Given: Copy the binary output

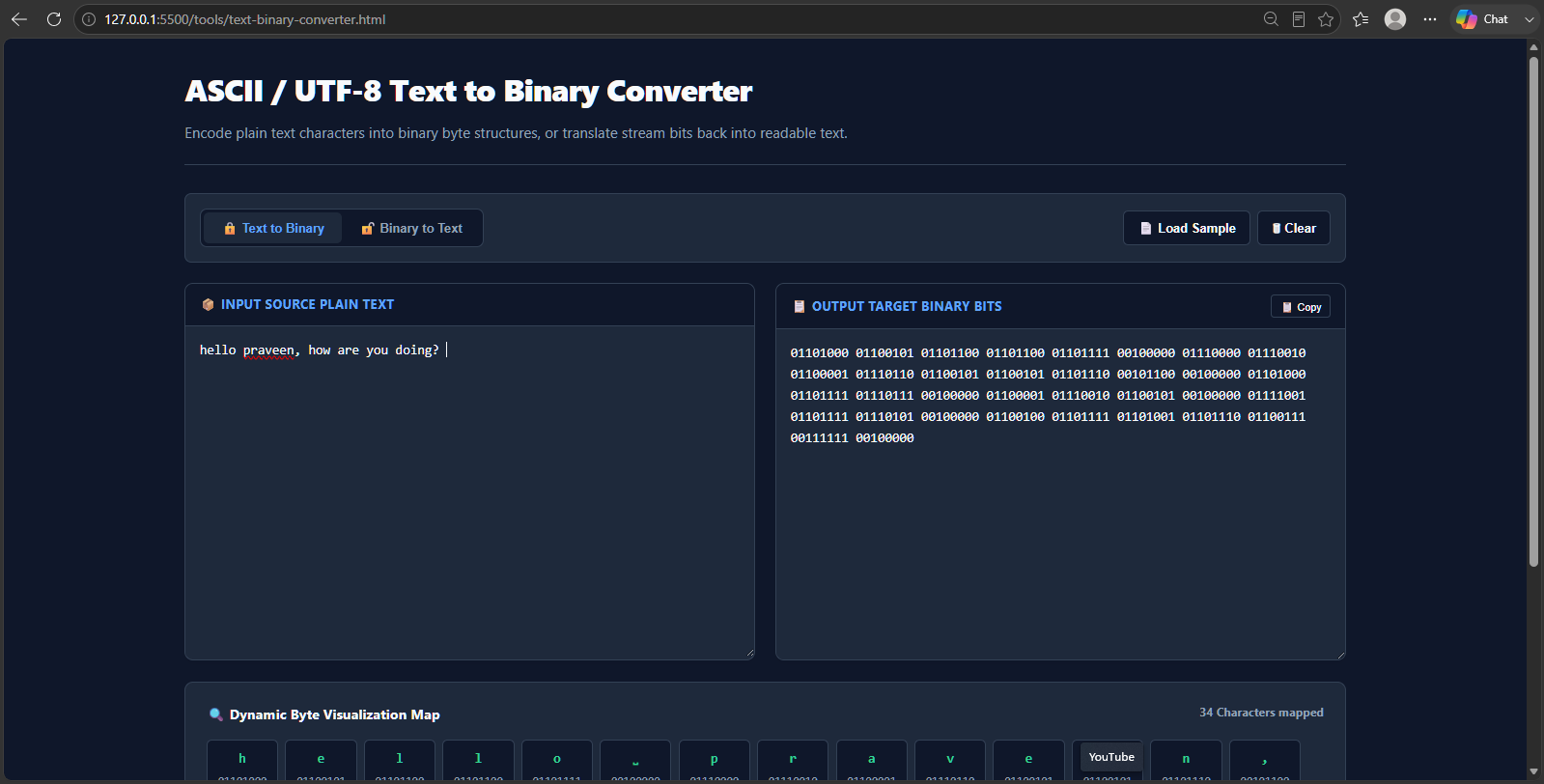Looking at the screenshot, I should tap(1301, 307).
